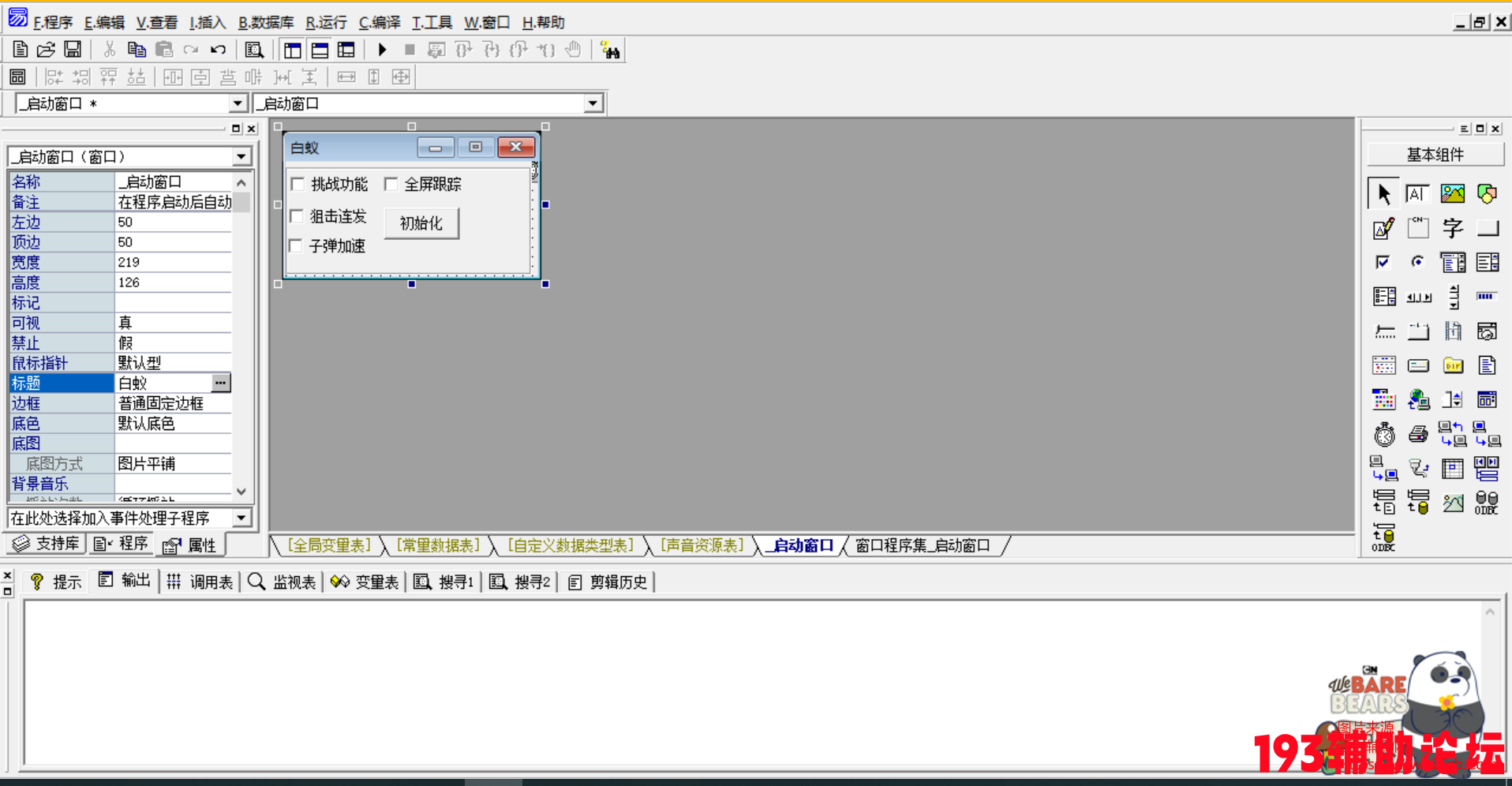The image size is (1512, 786).
Task: Click the Save disk toolbar icon
Action: pos(73,50)
